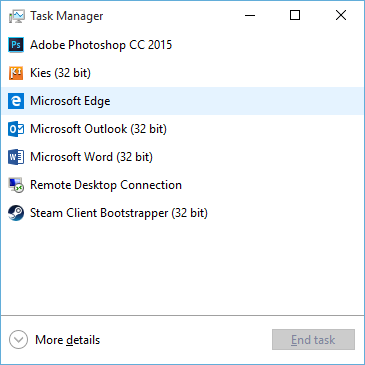365x365 pixels.
Task: Click the Adobe Photoshop Ps icon
Action: point(16,45)
